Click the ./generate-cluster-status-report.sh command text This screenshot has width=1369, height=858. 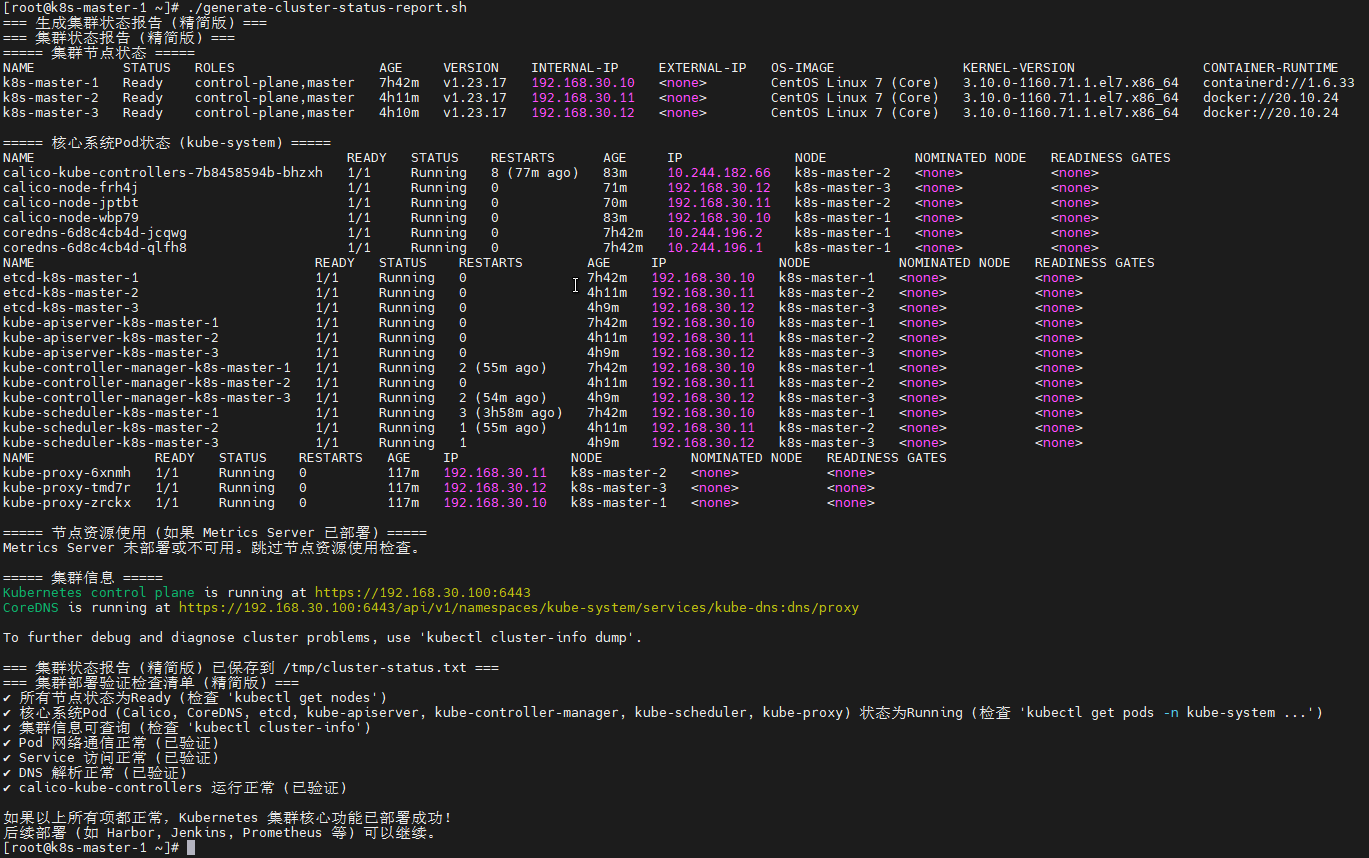327,8
